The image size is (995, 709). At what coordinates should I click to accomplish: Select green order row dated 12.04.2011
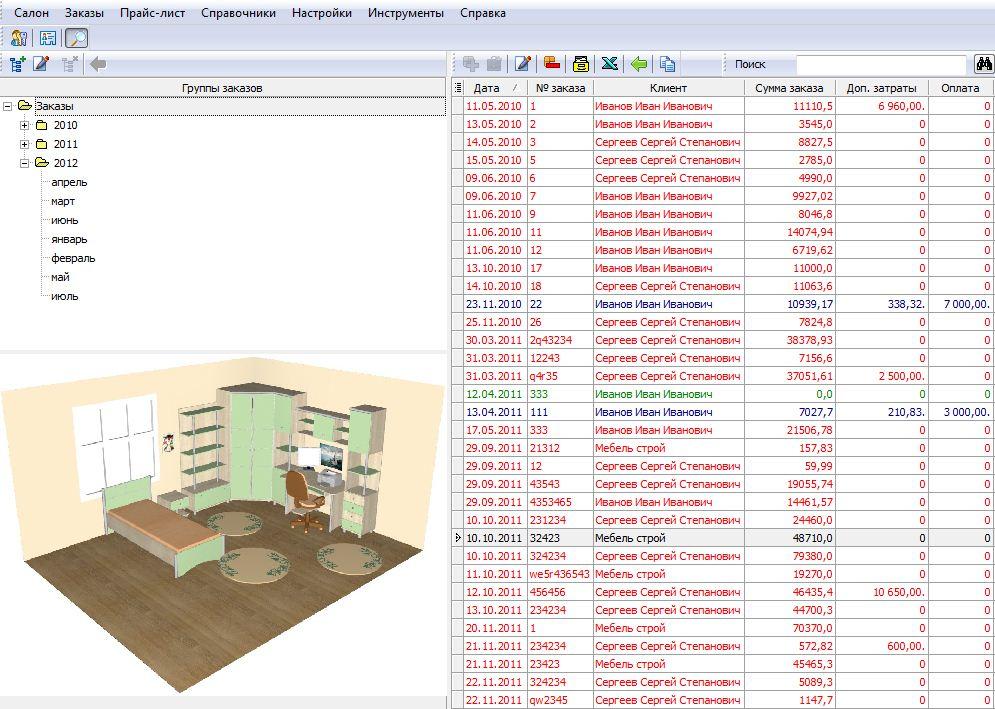723,394
